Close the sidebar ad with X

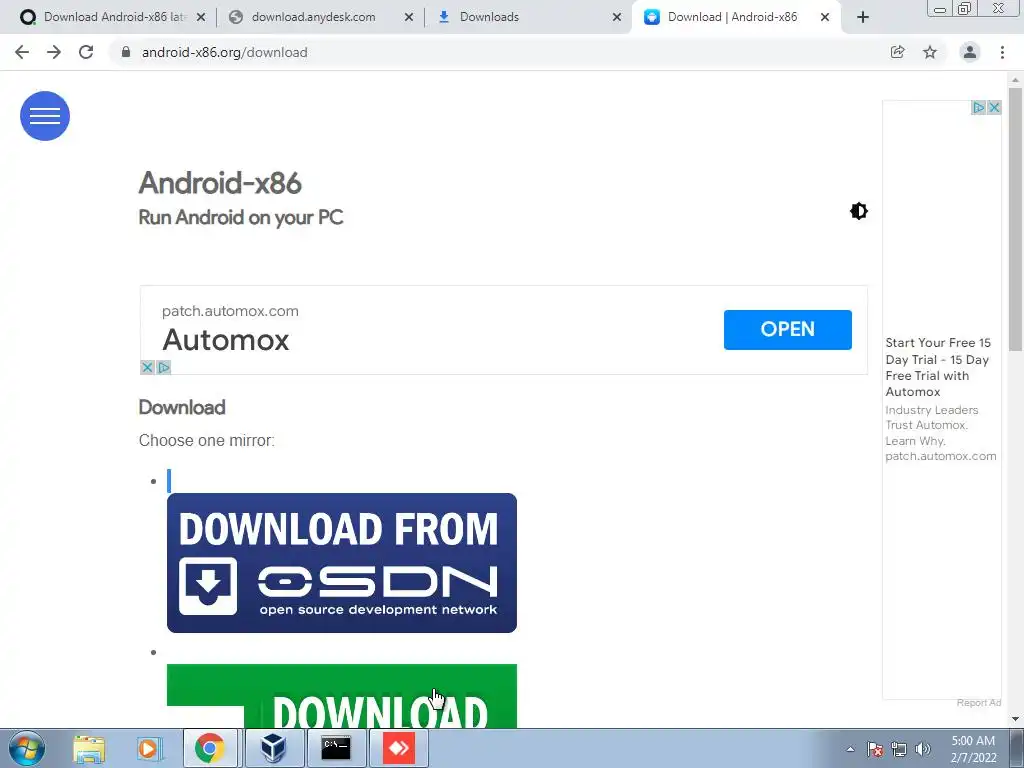(994, 107)
